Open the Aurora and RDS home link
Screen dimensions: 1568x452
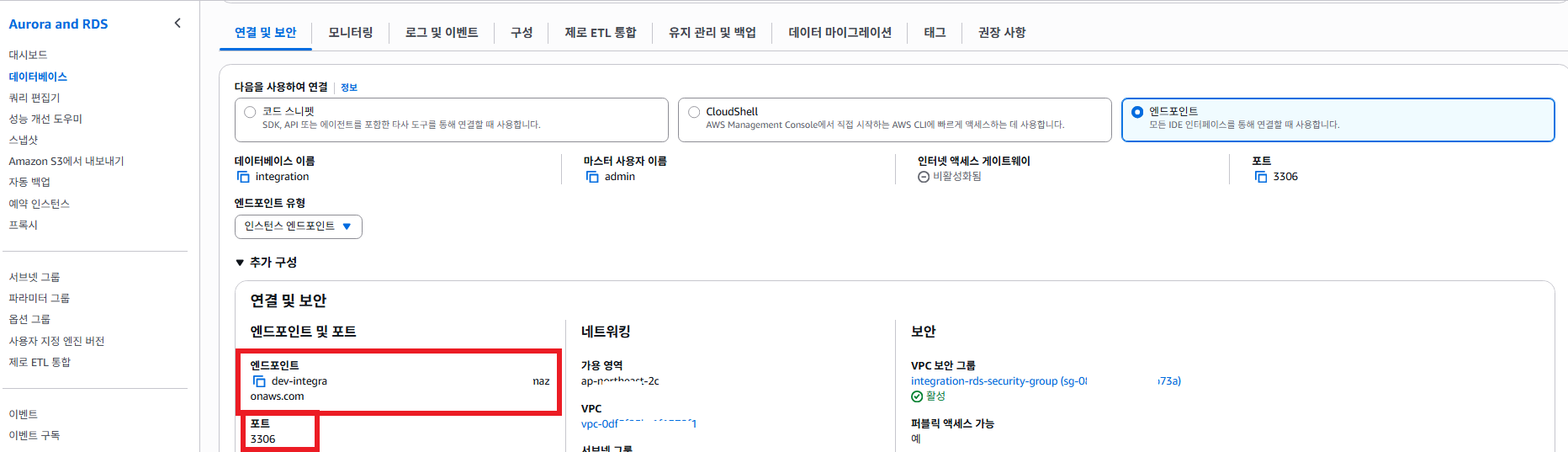58,24
